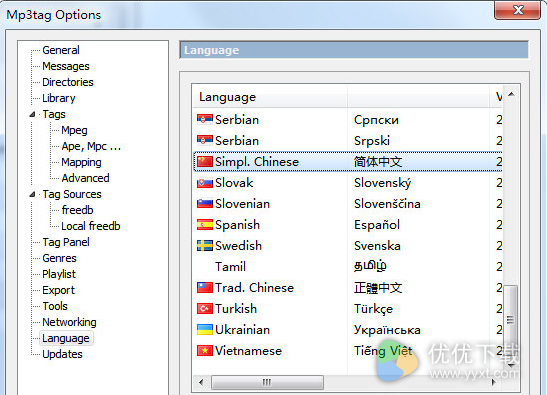Open freedb settings
This screenshot has height=395, width=547.
point(77,210)
